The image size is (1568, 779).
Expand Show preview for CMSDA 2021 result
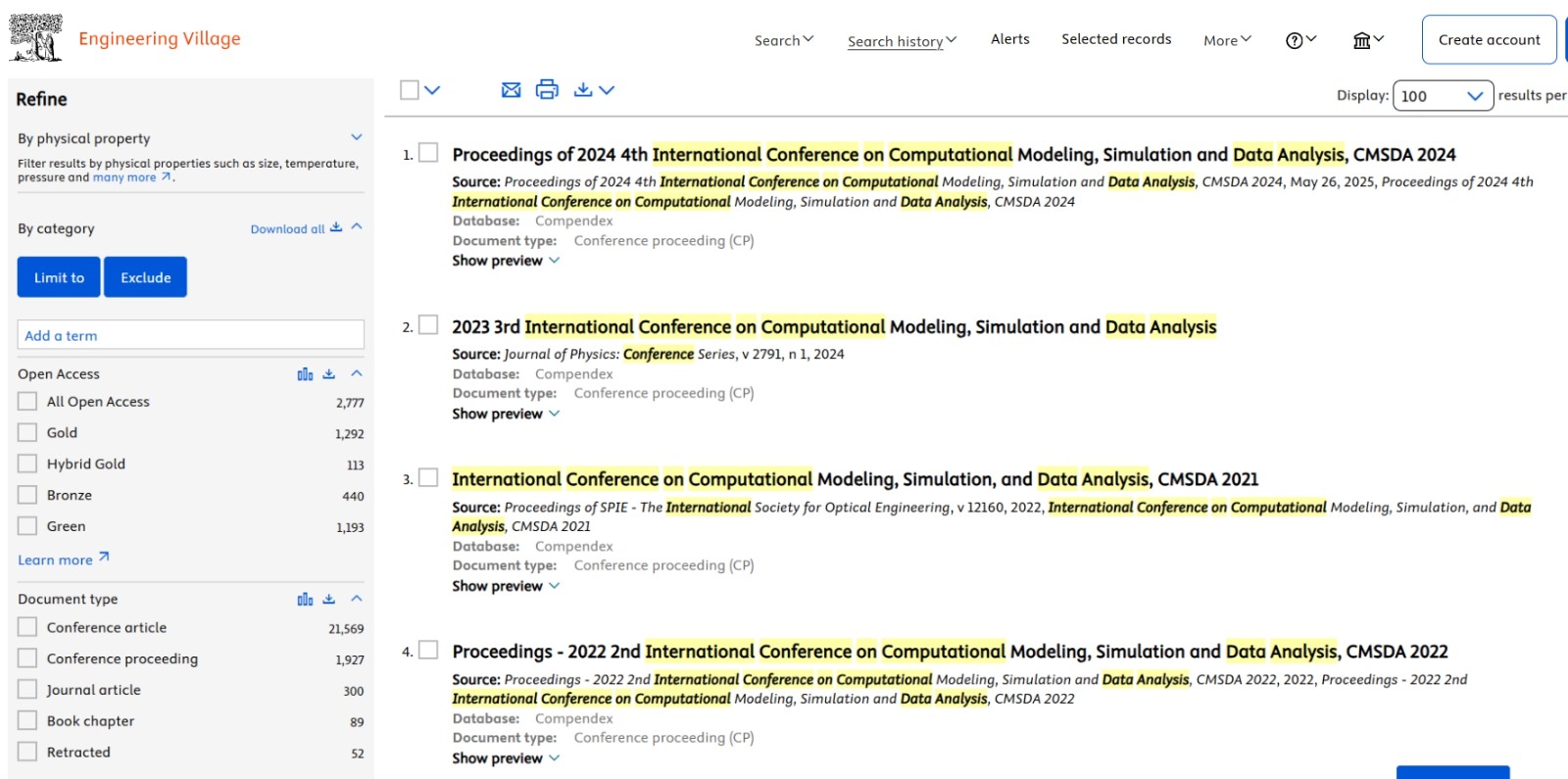pos(506,586)
